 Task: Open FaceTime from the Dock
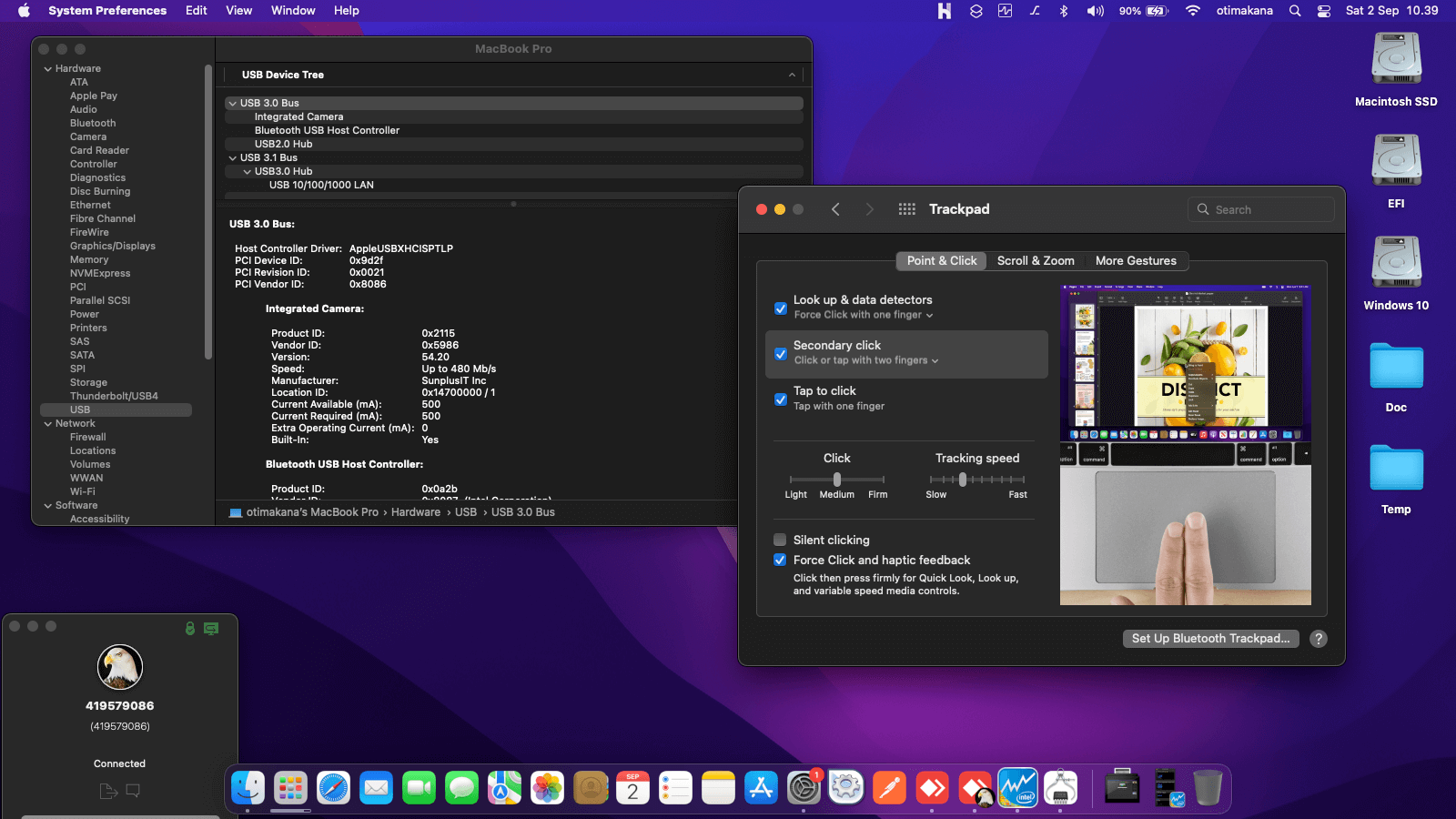(x=419, y=788)
